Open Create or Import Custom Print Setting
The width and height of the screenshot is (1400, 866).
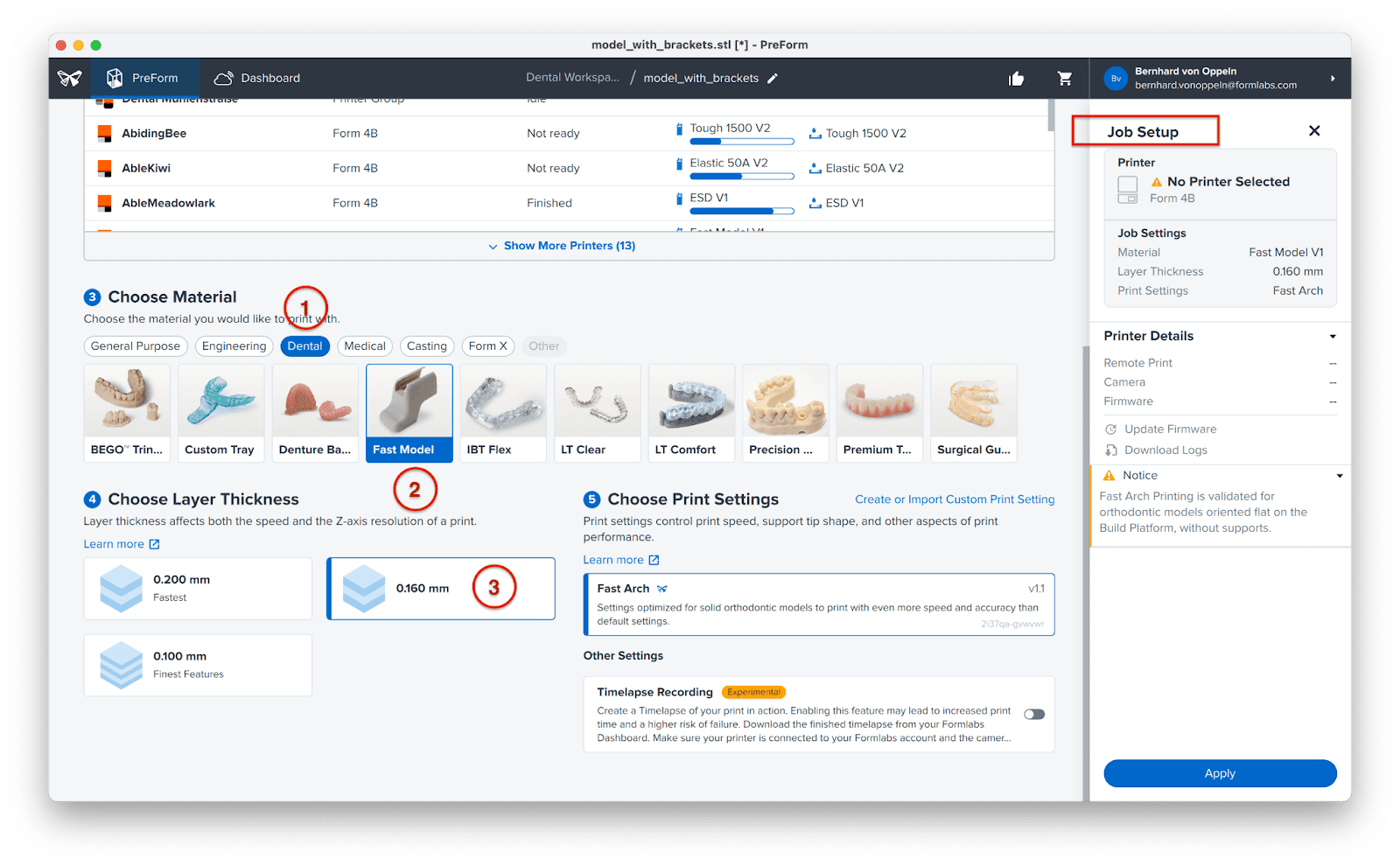pos(955,499)
